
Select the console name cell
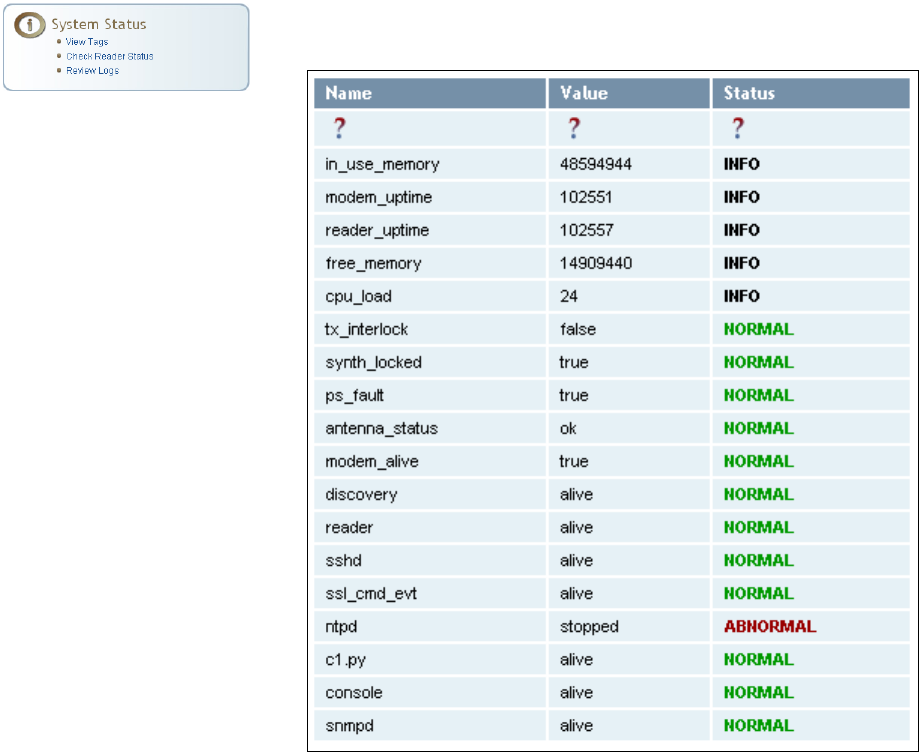coord(430,692)
